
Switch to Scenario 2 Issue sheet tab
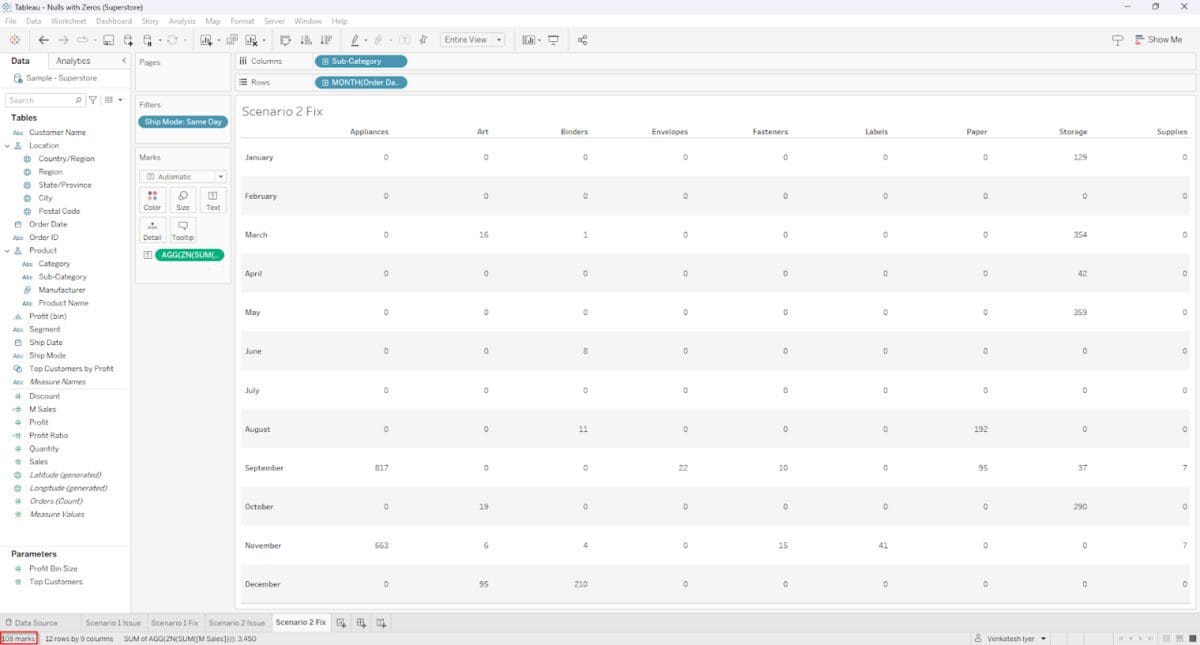coord(237,623)
